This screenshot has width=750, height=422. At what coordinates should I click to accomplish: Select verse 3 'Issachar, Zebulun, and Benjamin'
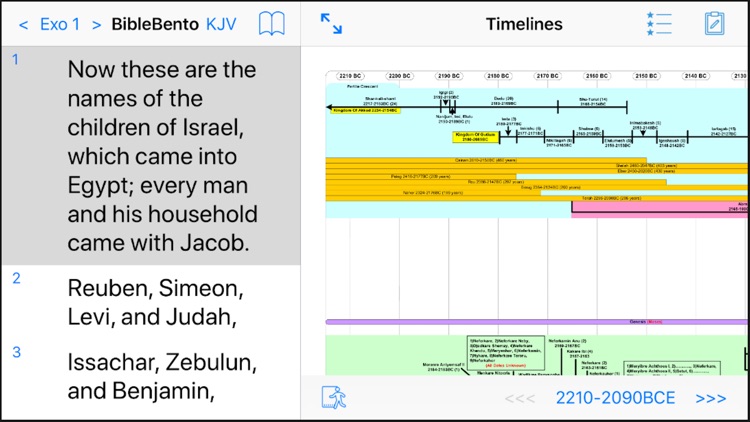(x=162, y=377)
